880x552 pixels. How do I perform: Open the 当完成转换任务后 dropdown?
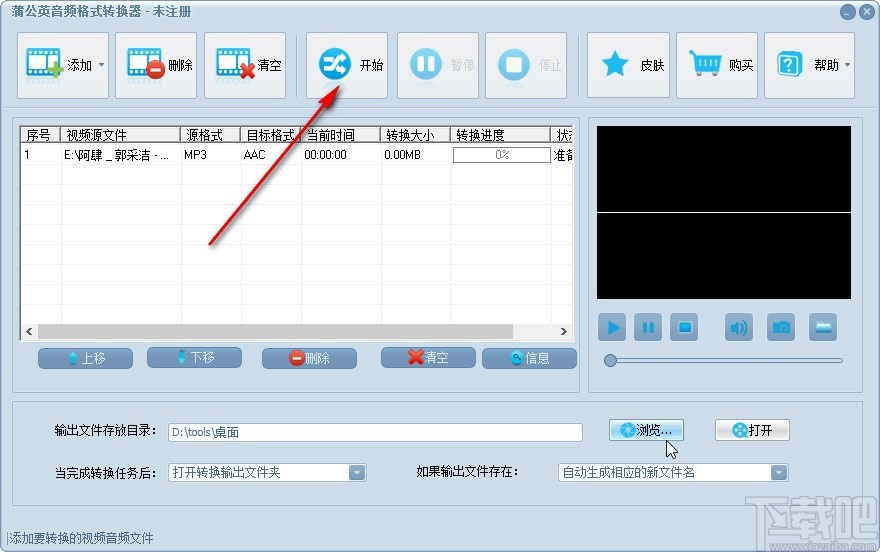(267, 472)
